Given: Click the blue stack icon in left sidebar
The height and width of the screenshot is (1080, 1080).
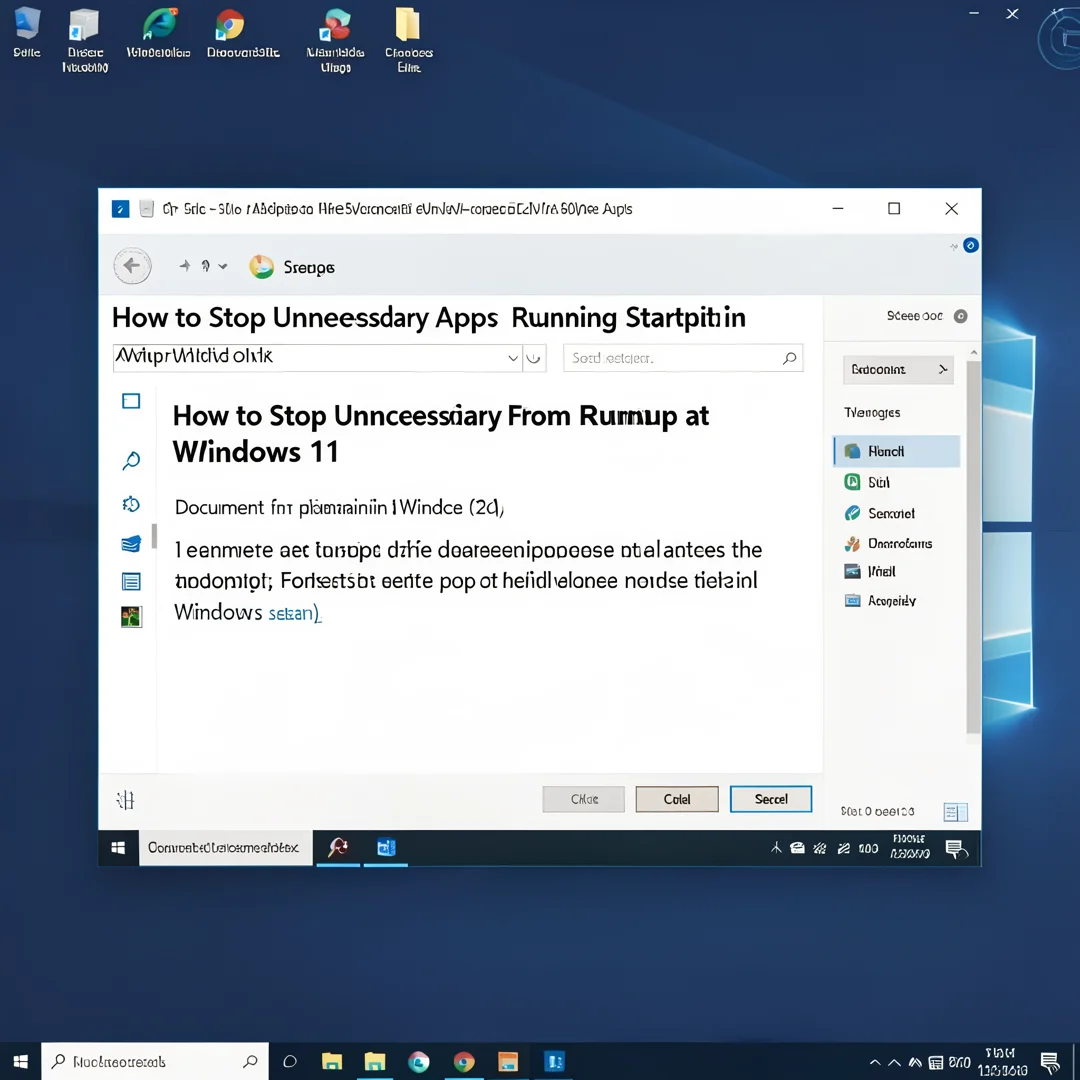Looking at the screenshot, I should 131,543.
